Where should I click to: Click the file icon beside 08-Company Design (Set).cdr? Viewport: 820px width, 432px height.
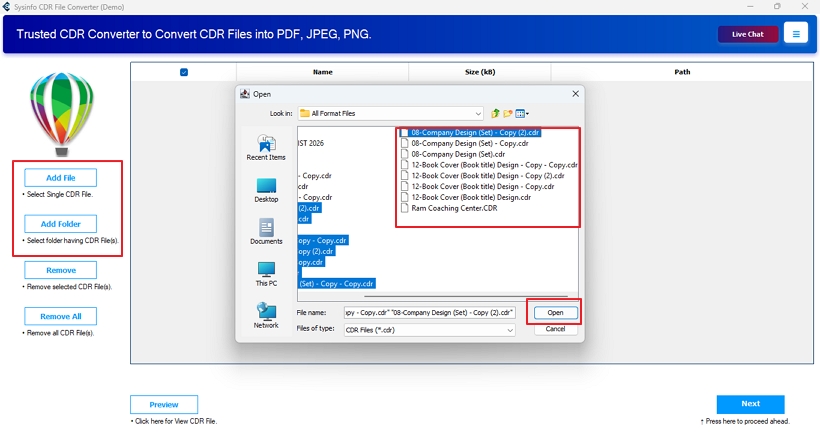point(404,154)
